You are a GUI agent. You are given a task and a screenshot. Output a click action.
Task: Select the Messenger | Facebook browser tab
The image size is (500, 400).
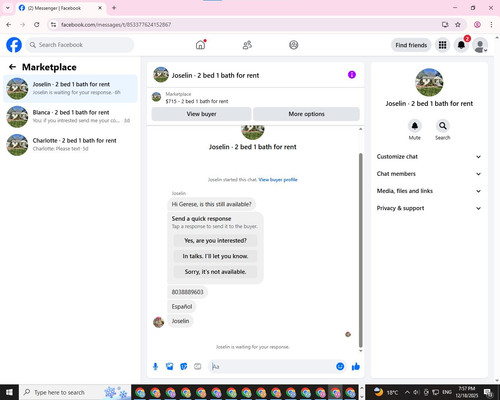(60, 8)
